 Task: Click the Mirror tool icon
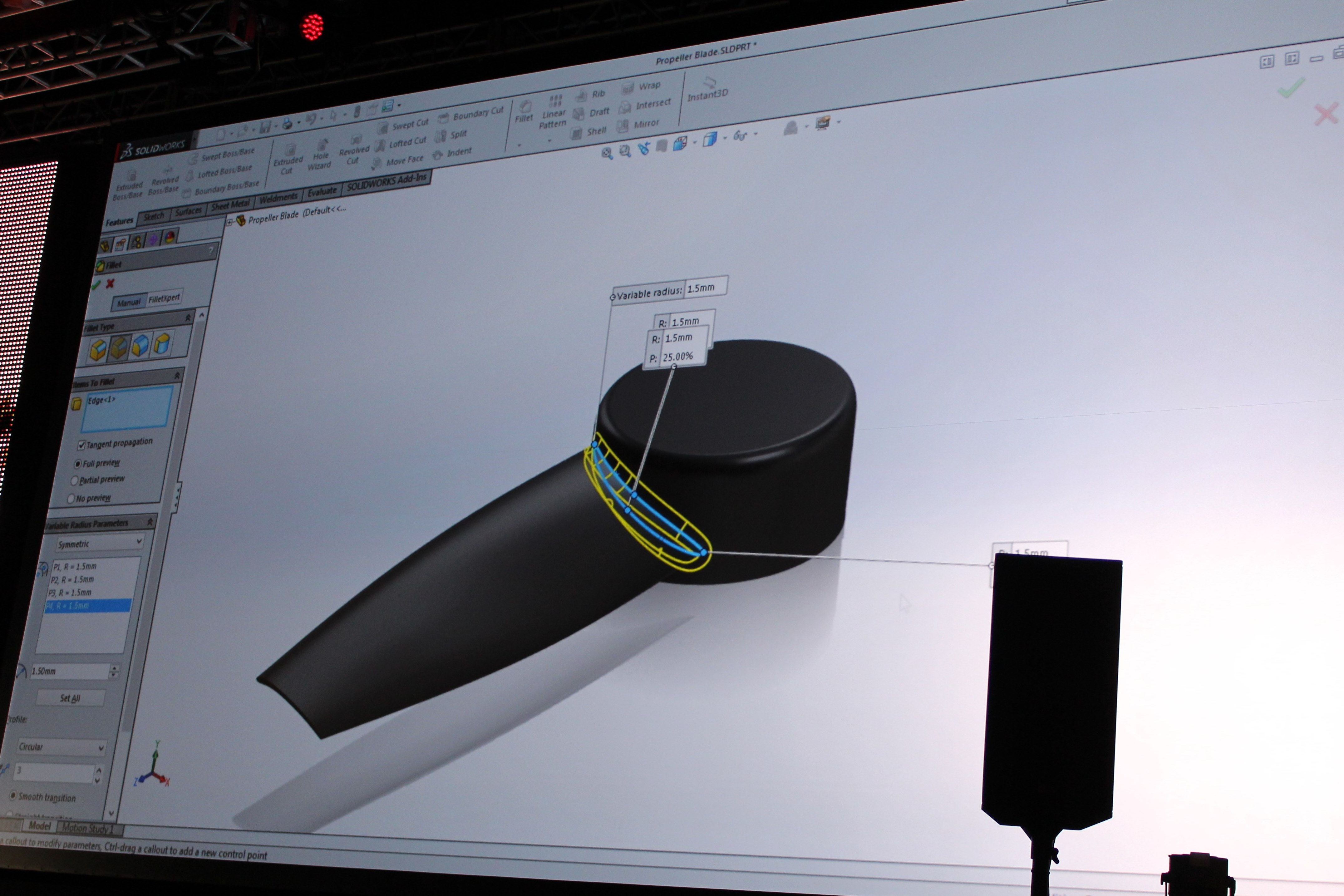coord(623,126)
